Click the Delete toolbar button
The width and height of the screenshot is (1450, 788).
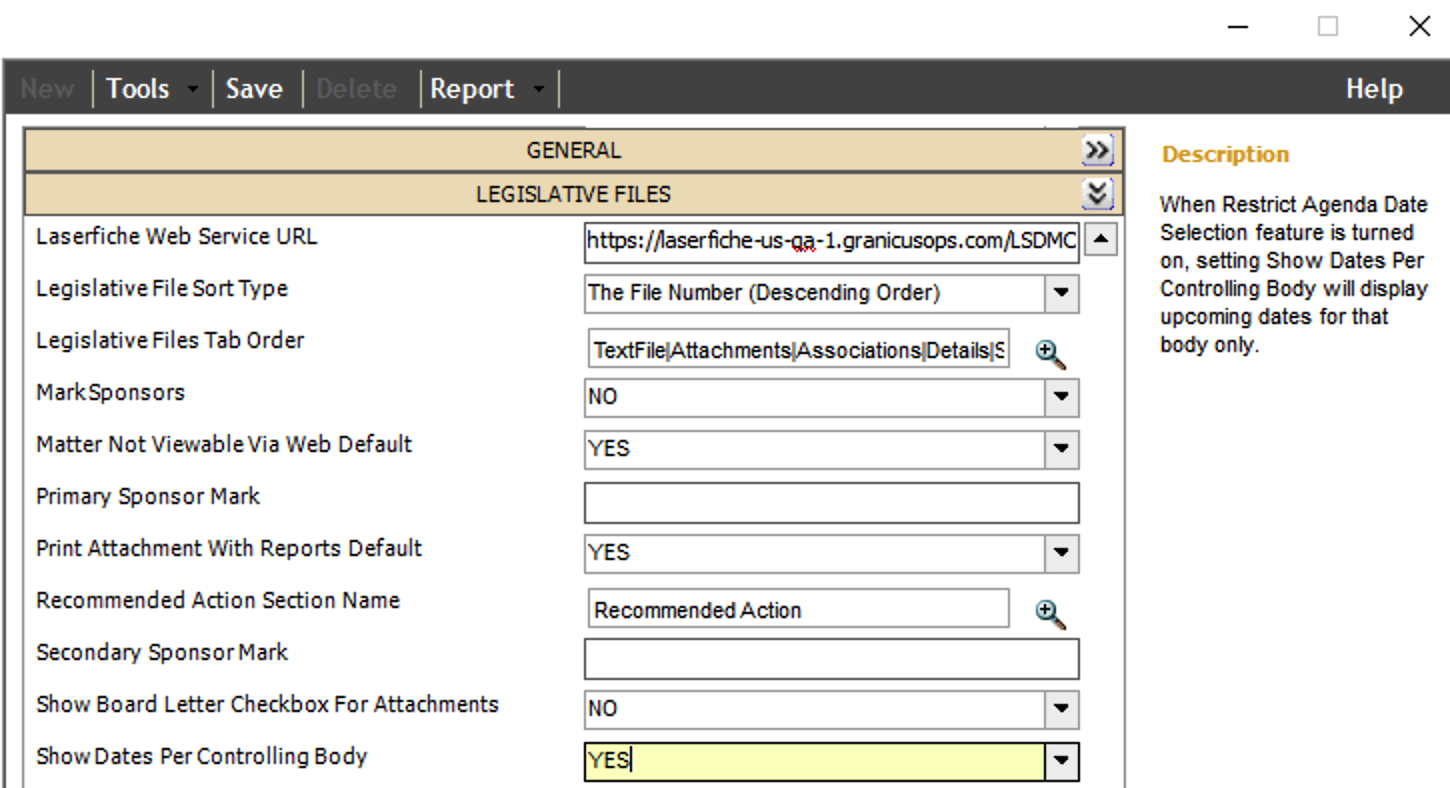[x=356, y=89]
